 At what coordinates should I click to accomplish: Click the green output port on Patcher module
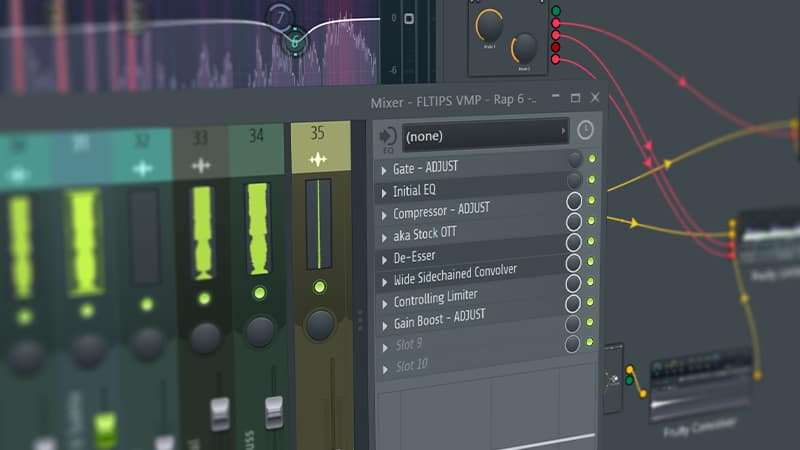point(556,11)
